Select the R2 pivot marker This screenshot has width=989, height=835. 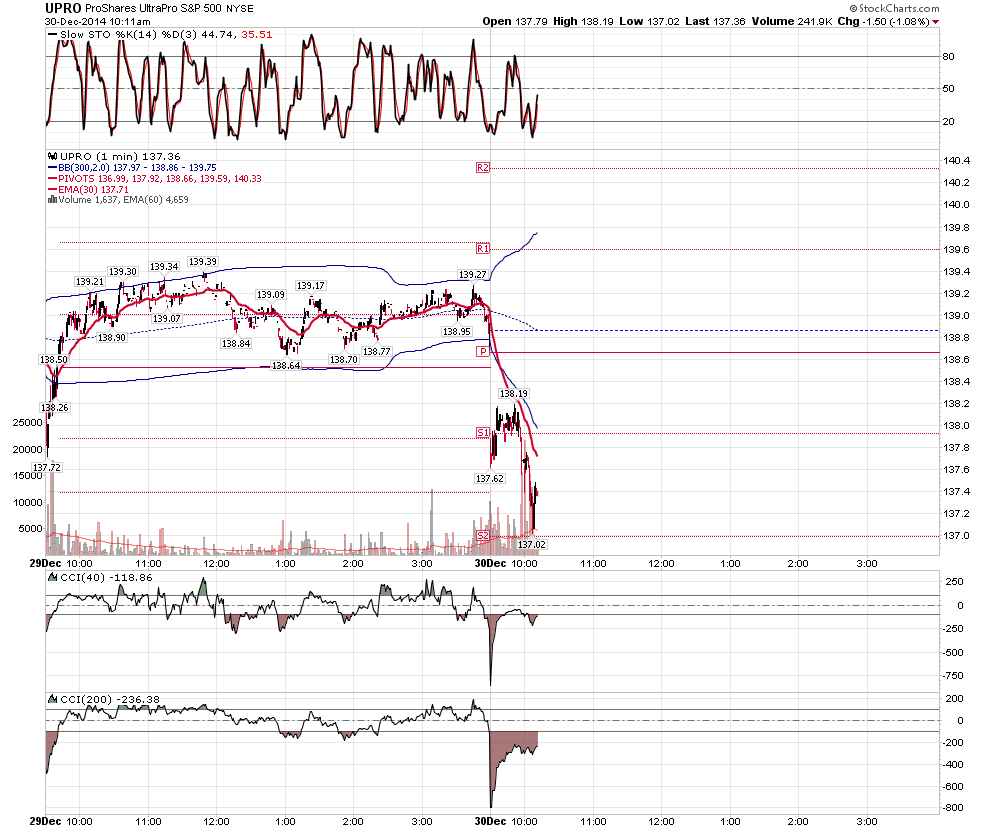pyautogui.click(x=483, y=167)
